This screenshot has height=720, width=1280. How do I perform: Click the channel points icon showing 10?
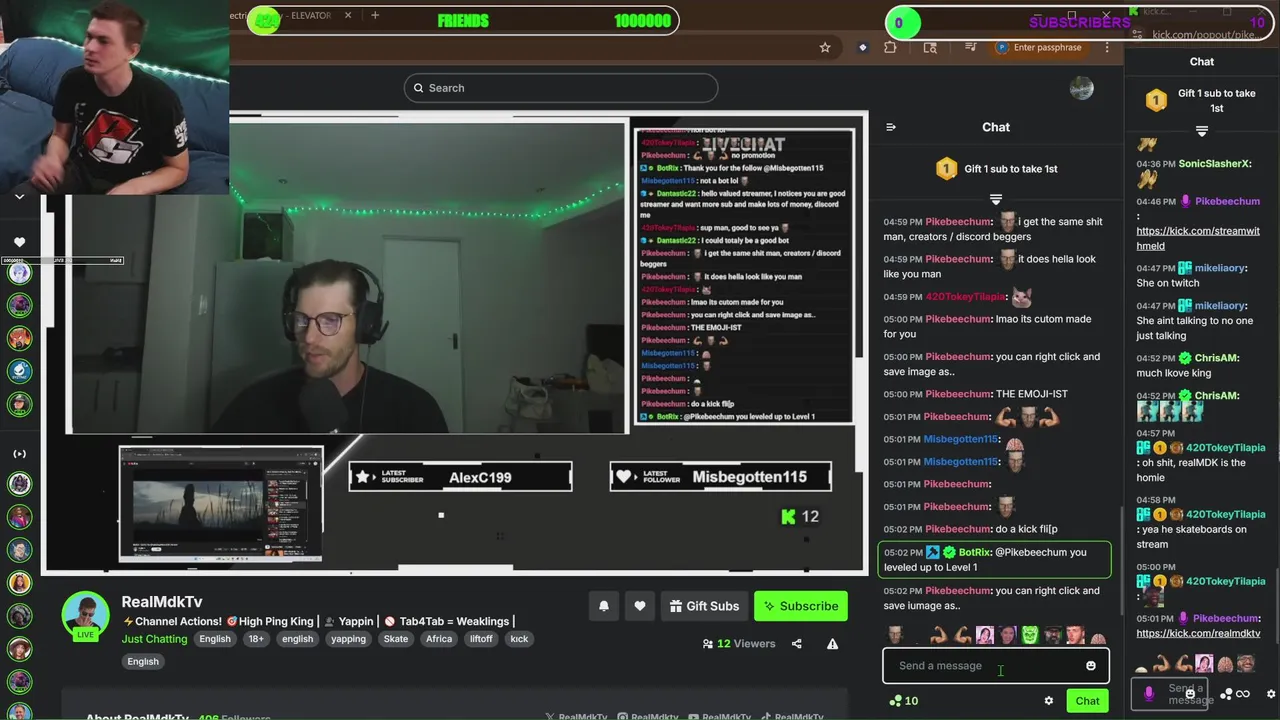904,701
